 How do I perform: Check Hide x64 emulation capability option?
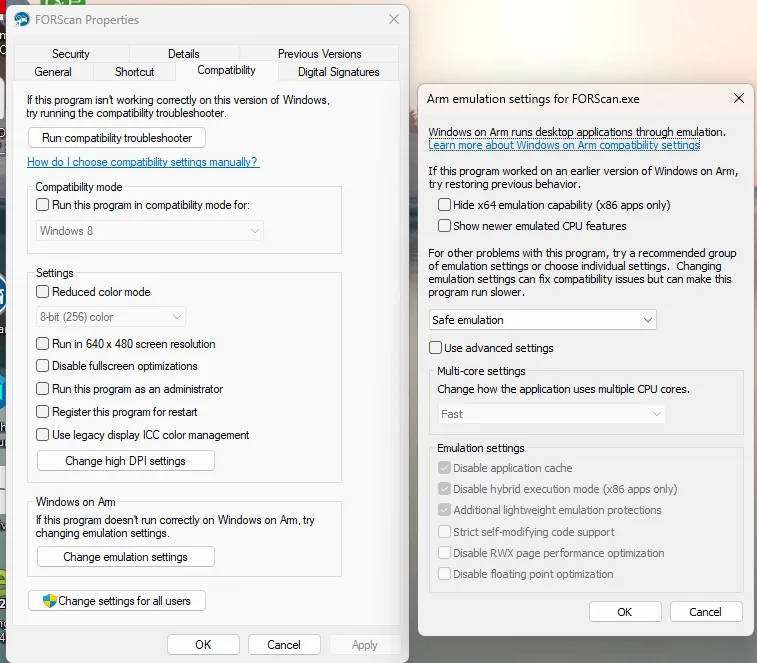[445, 205]
